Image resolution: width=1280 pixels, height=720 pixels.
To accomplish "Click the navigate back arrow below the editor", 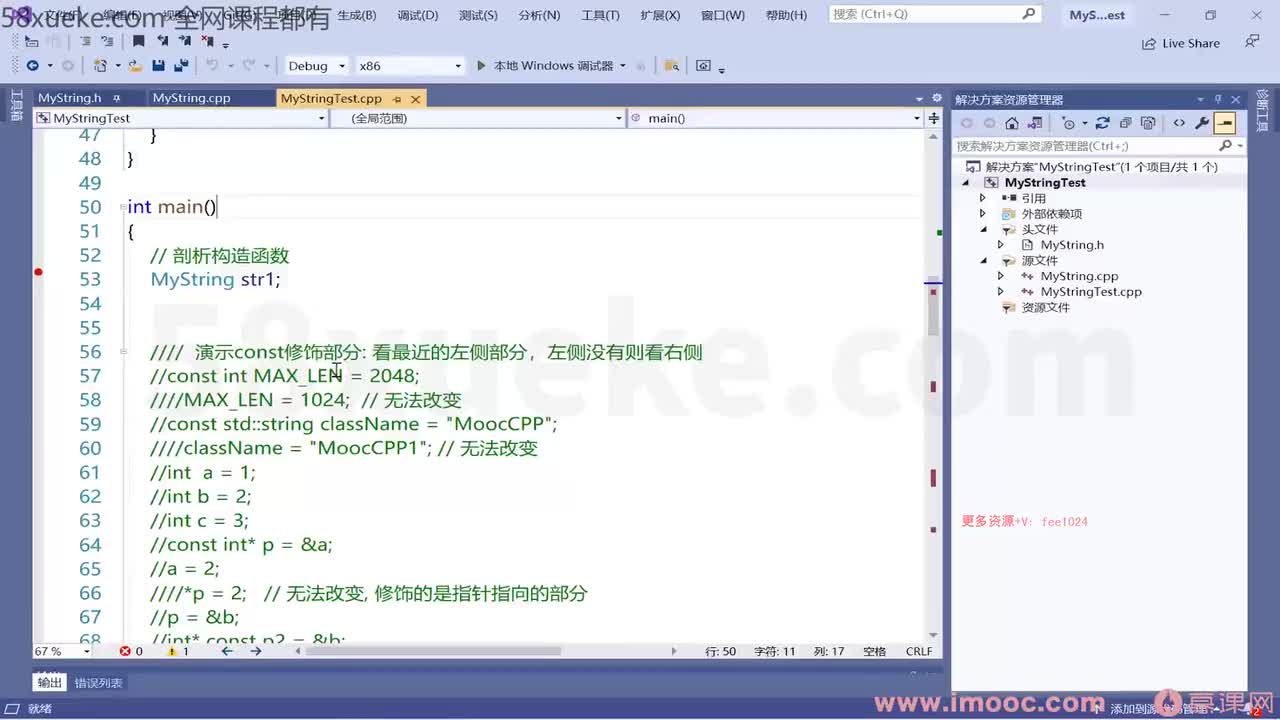I will 227,651.
